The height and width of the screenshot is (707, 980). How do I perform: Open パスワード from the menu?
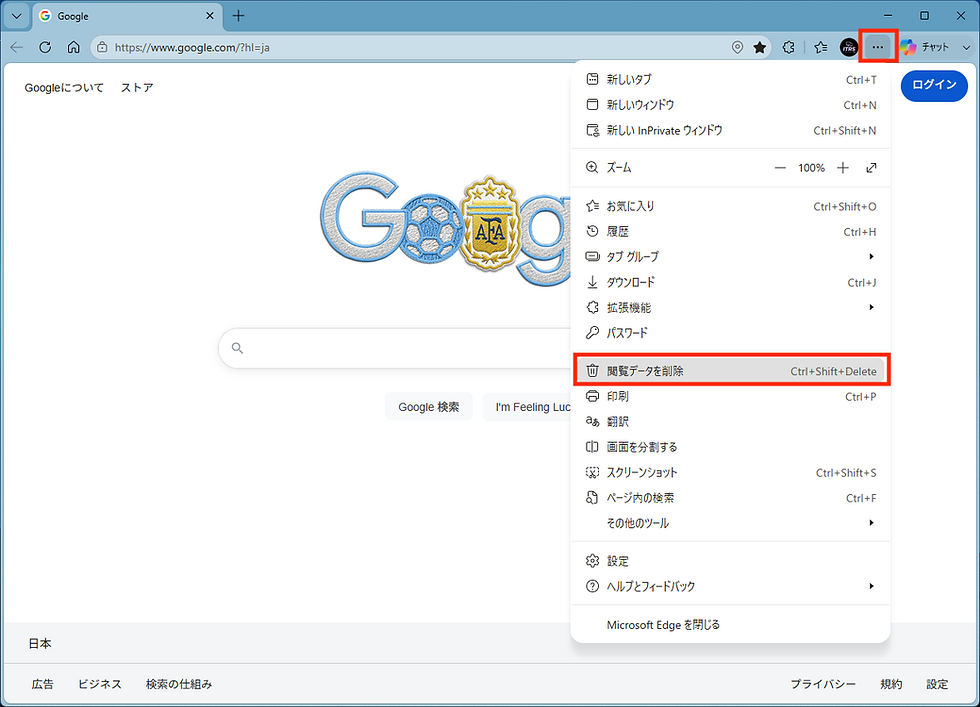click(730, 333)
